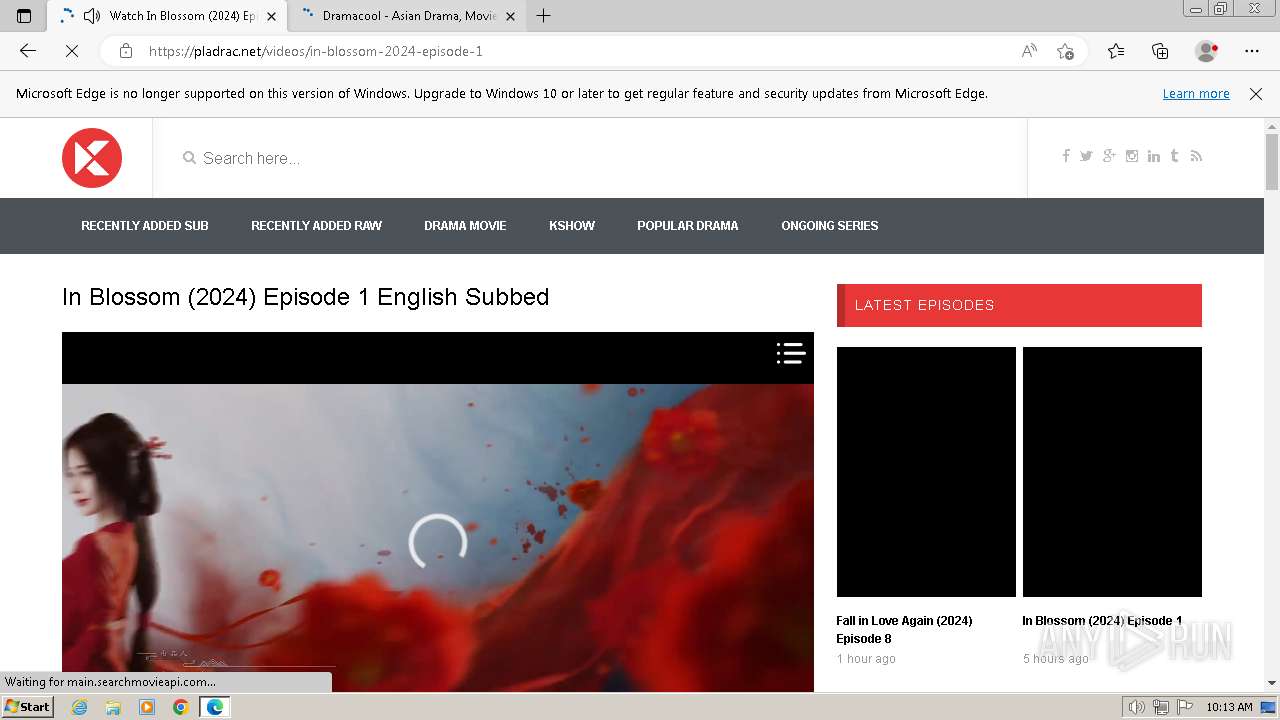Select Edge in the taskbar
Image resolution: width=1280 pixels, height=720 pixels.
click(215, 707)
